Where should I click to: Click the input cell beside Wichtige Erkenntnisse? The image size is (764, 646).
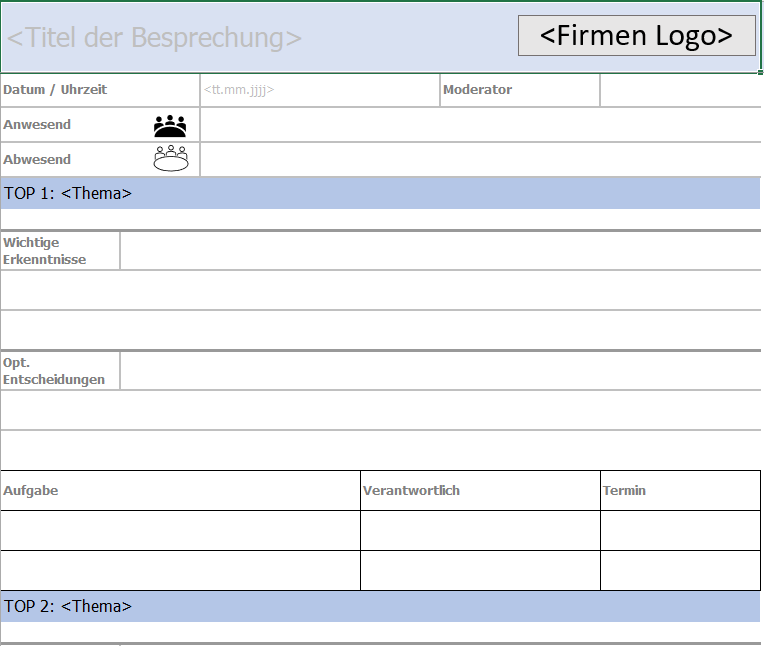[440, 251]
